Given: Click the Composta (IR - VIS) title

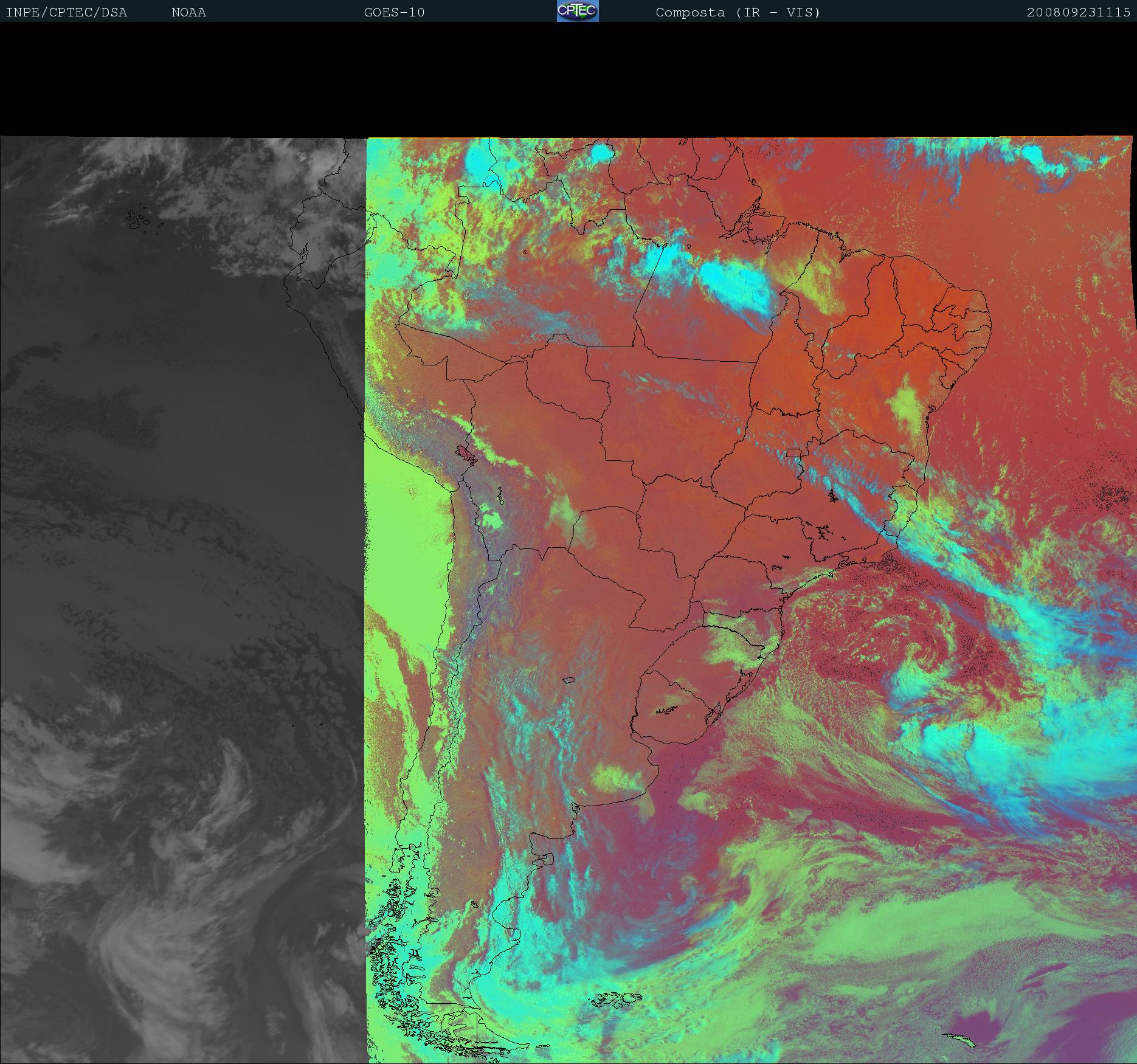Looking at the screenshot, I should tap(738, 13).
